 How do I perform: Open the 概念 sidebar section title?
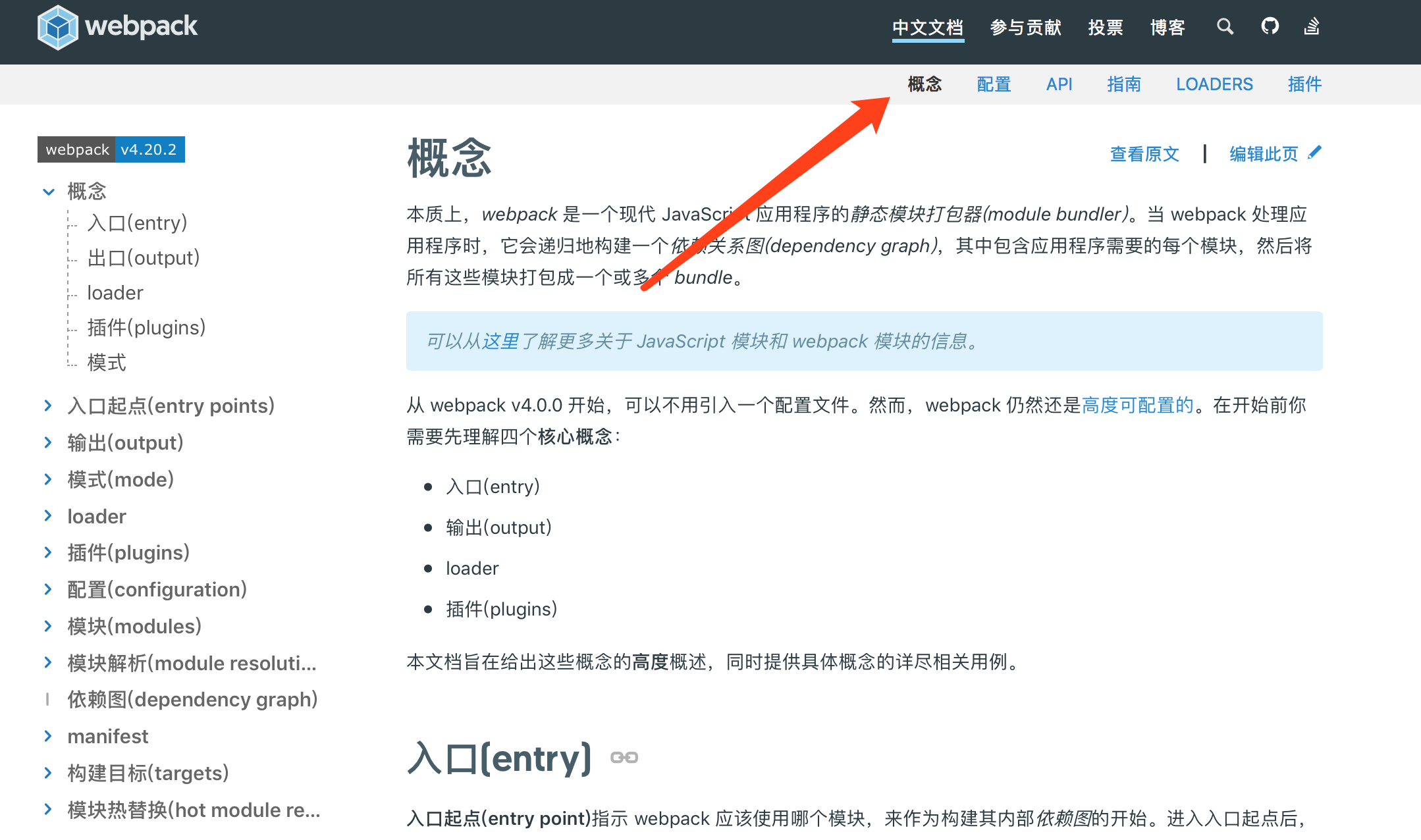[87, 192]
